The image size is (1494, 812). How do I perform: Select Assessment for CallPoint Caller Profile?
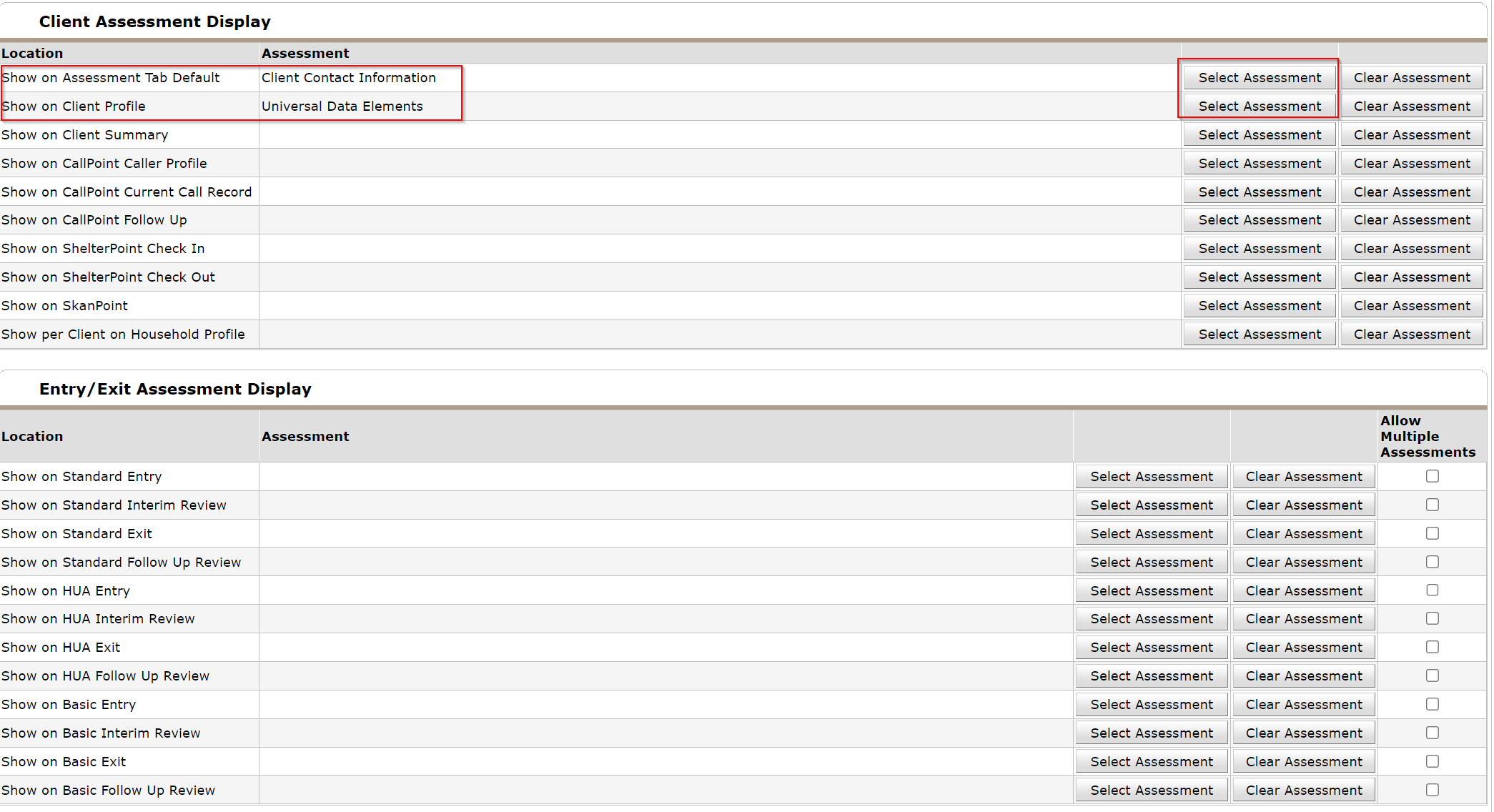[1259, 163]
